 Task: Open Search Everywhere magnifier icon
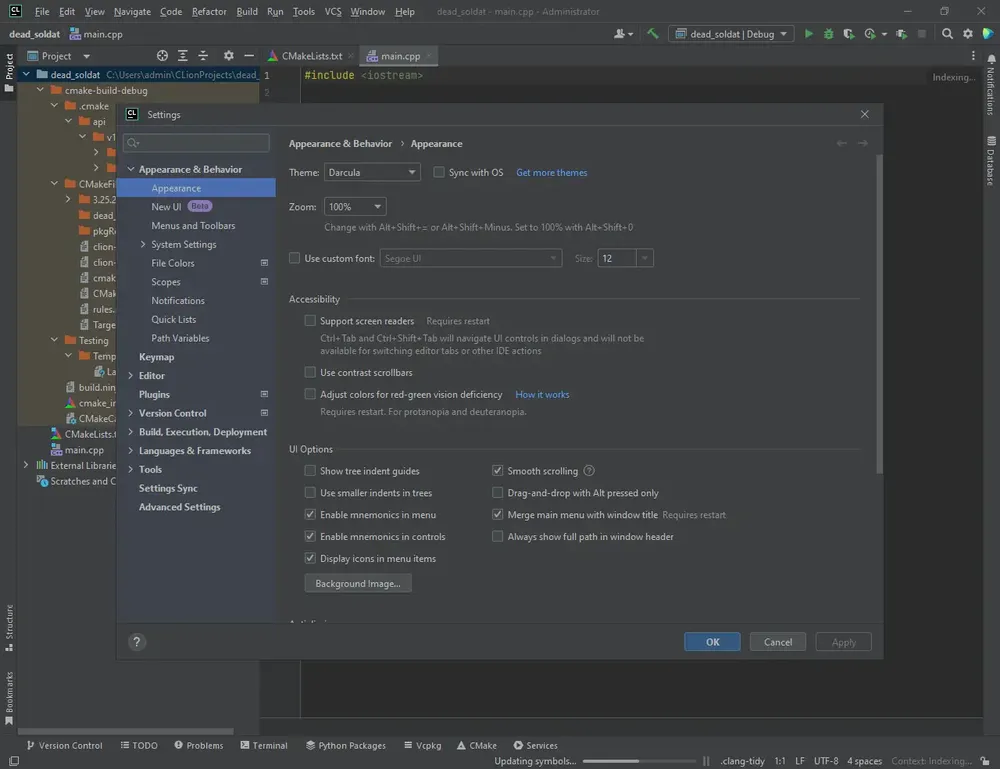(x=947, y=34)
